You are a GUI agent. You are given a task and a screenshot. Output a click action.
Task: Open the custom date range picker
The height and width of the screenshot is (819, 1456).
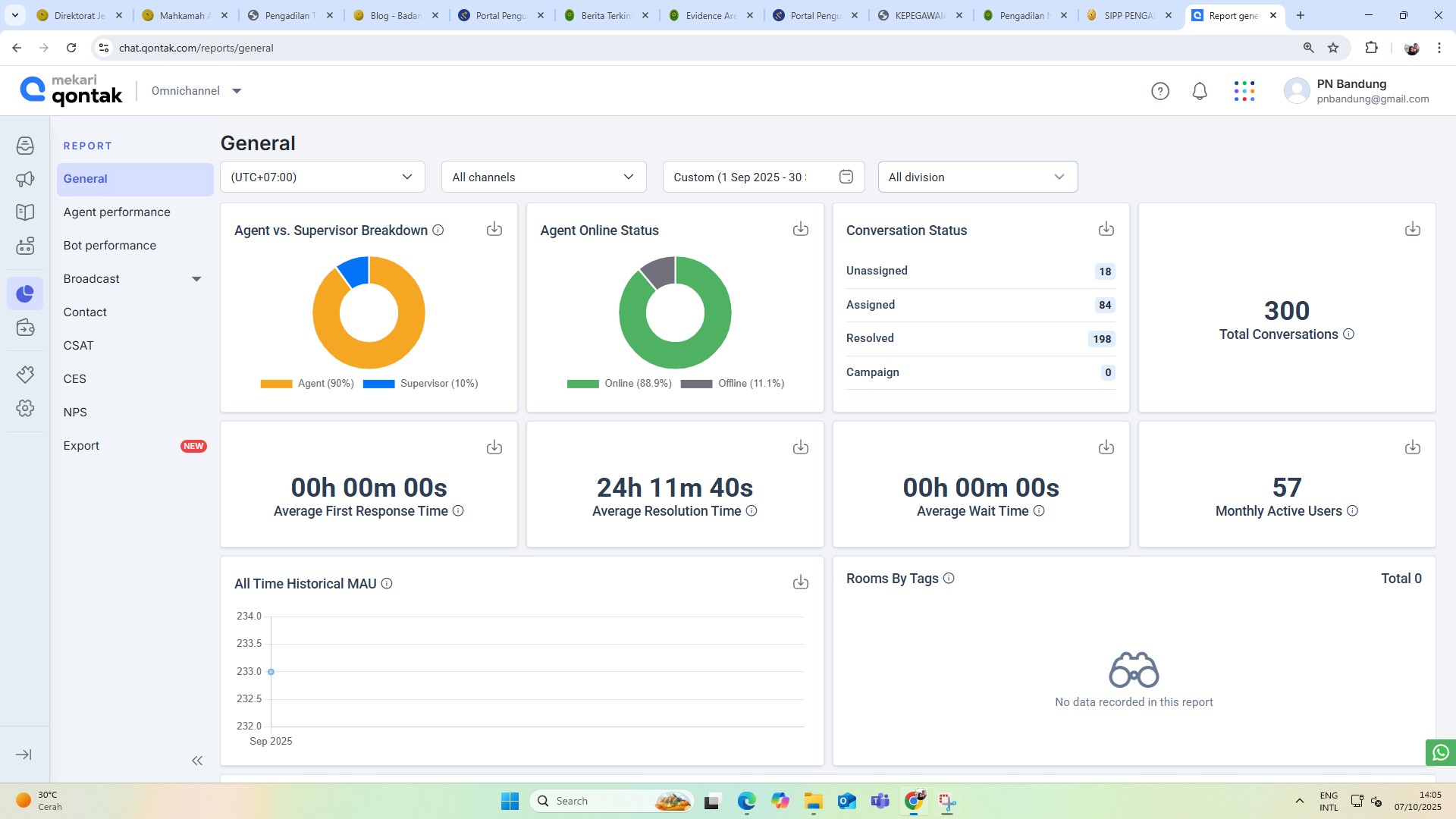(846, 177)
